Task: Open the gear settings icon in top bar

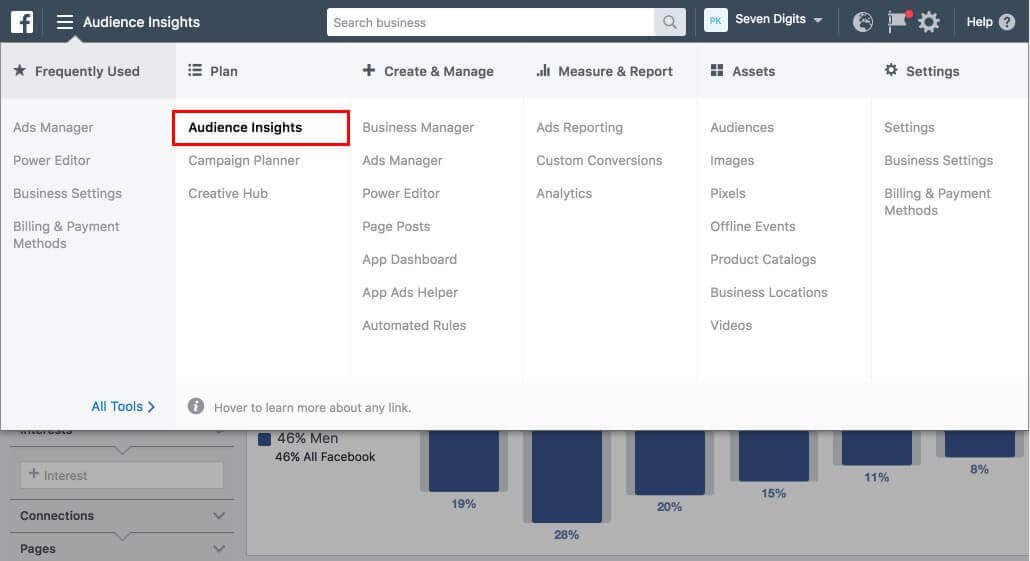Action: click(928, 22)
